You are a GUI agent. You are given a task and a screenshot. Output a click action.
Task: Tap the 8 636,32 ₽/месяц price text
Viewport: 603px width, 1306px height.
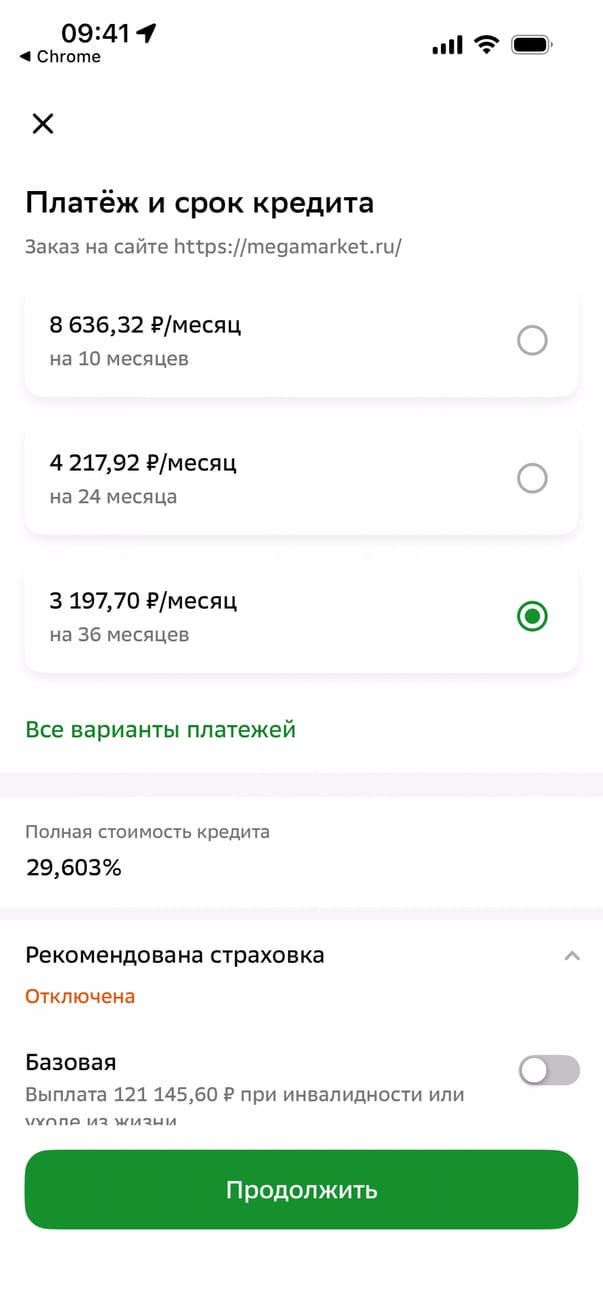[145, 325]
